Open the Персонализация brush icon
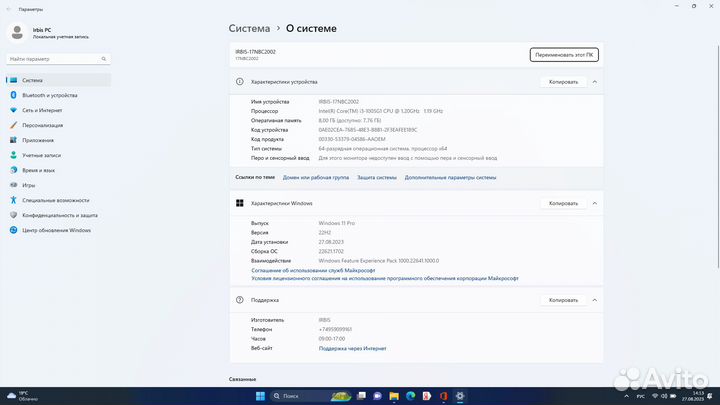 click(x=13, y=125)
